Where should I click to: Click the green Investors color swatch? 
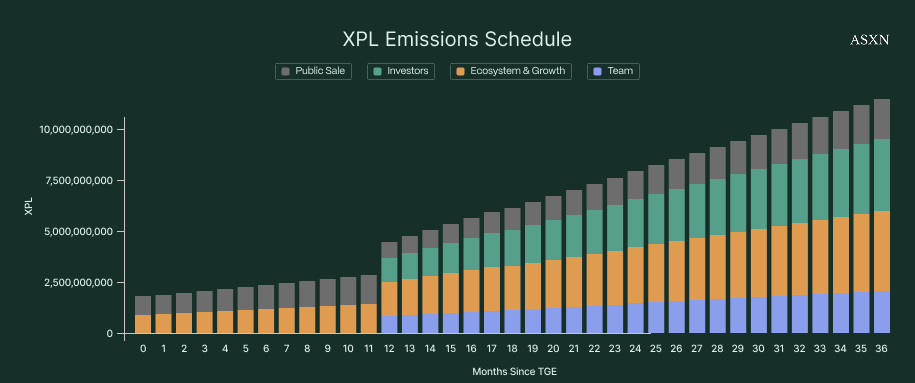click(378, 71)
